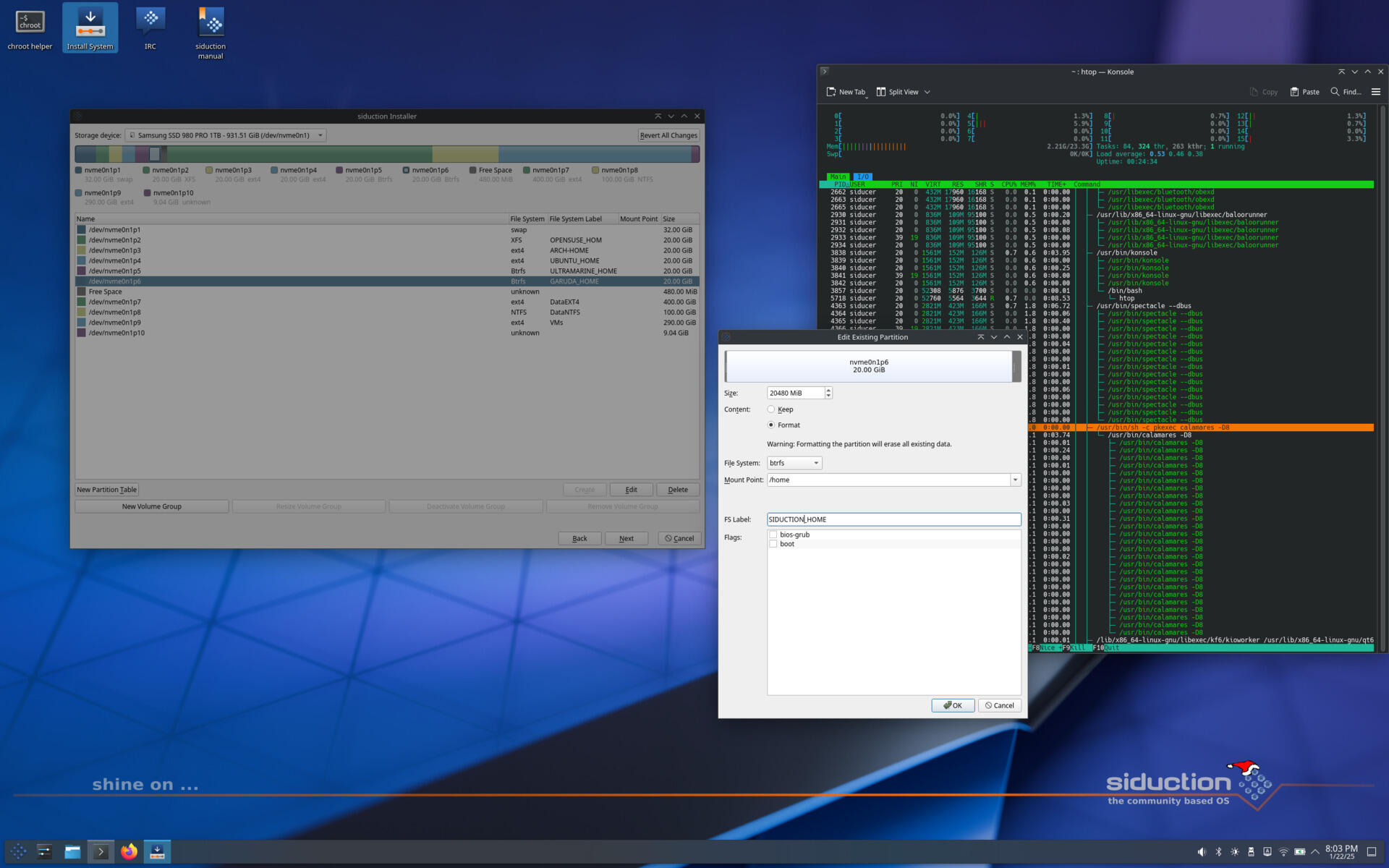
Task: Switch to htop Main tab
Action: tap(838, 176)
